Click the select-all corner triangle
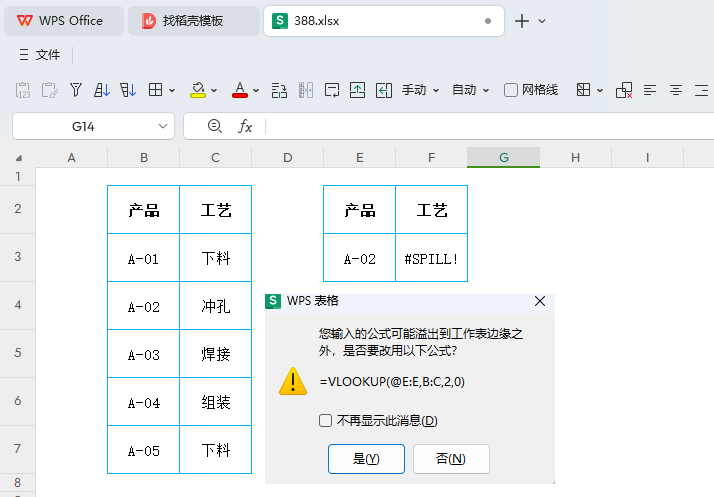This screenshot has height=497, width=714. tap(19, 158)
